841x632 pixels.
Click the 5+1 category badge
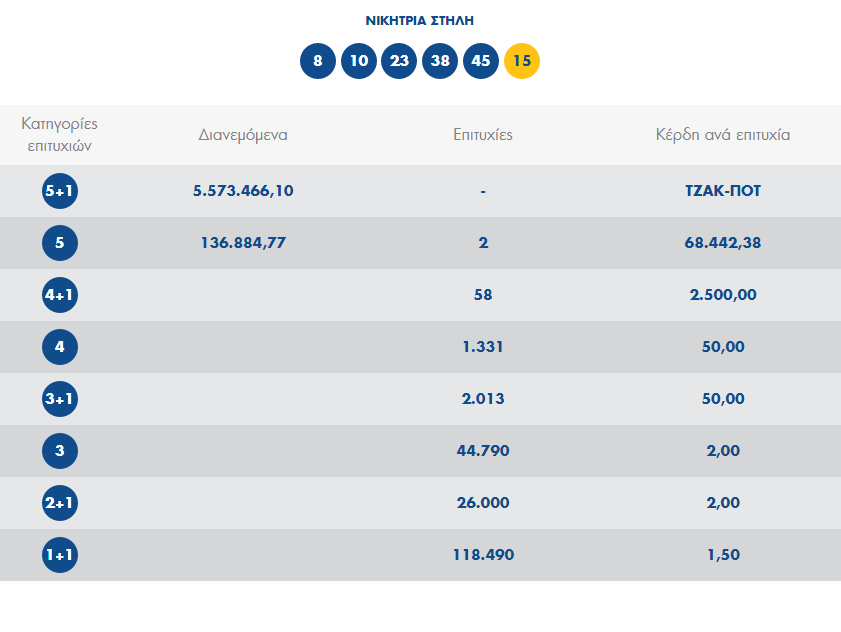point(60,191)
